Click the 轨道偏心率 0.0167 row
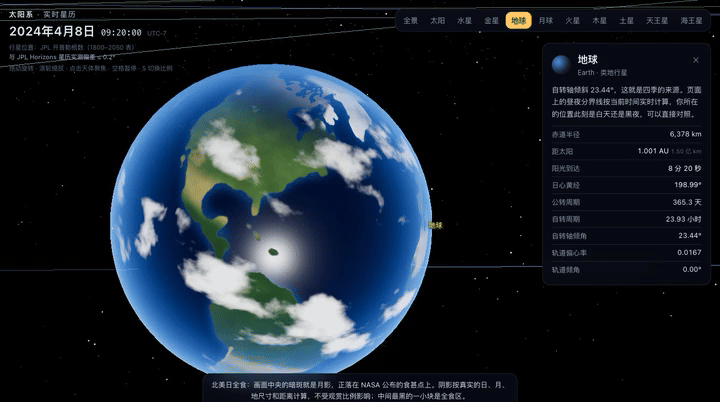Image resolution: width=720 pixels, height=402 pixels. tap(626, 253)
